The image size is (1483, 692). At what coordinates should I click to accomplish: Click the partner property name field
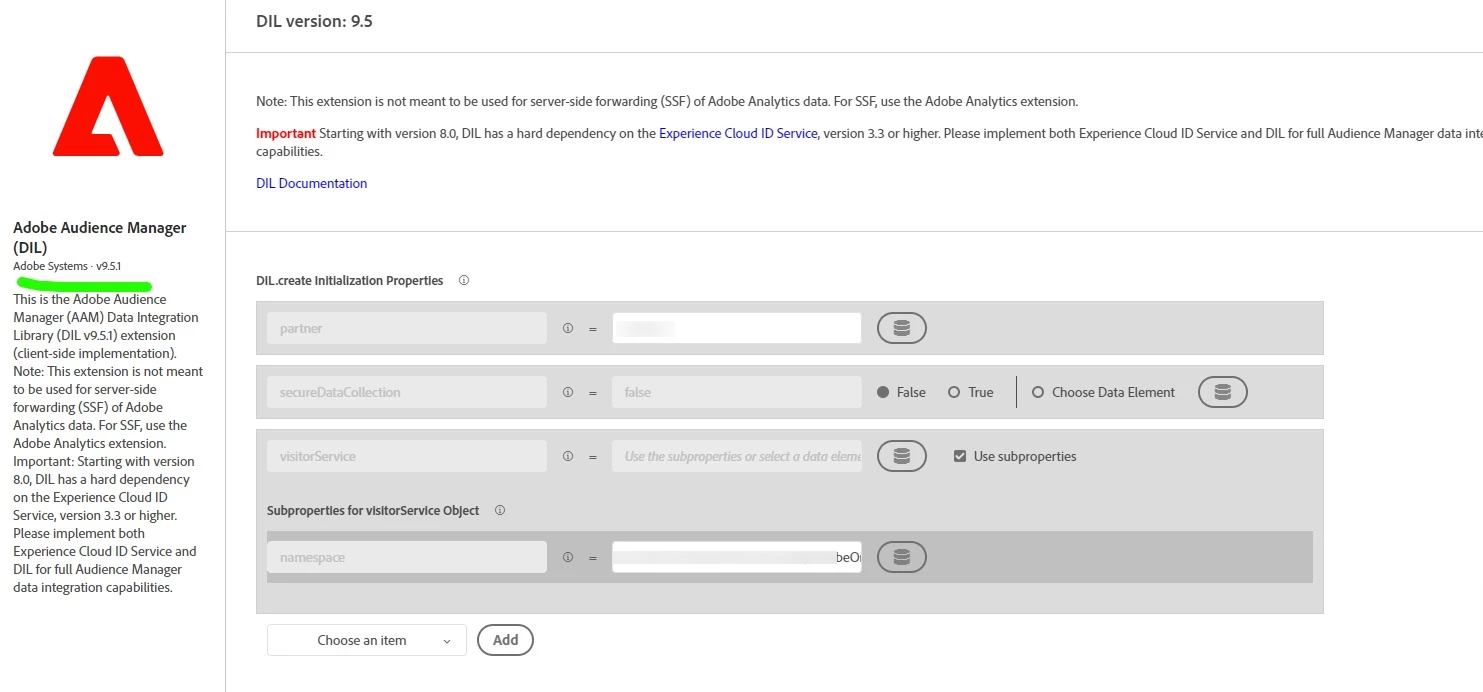[407, 328]
